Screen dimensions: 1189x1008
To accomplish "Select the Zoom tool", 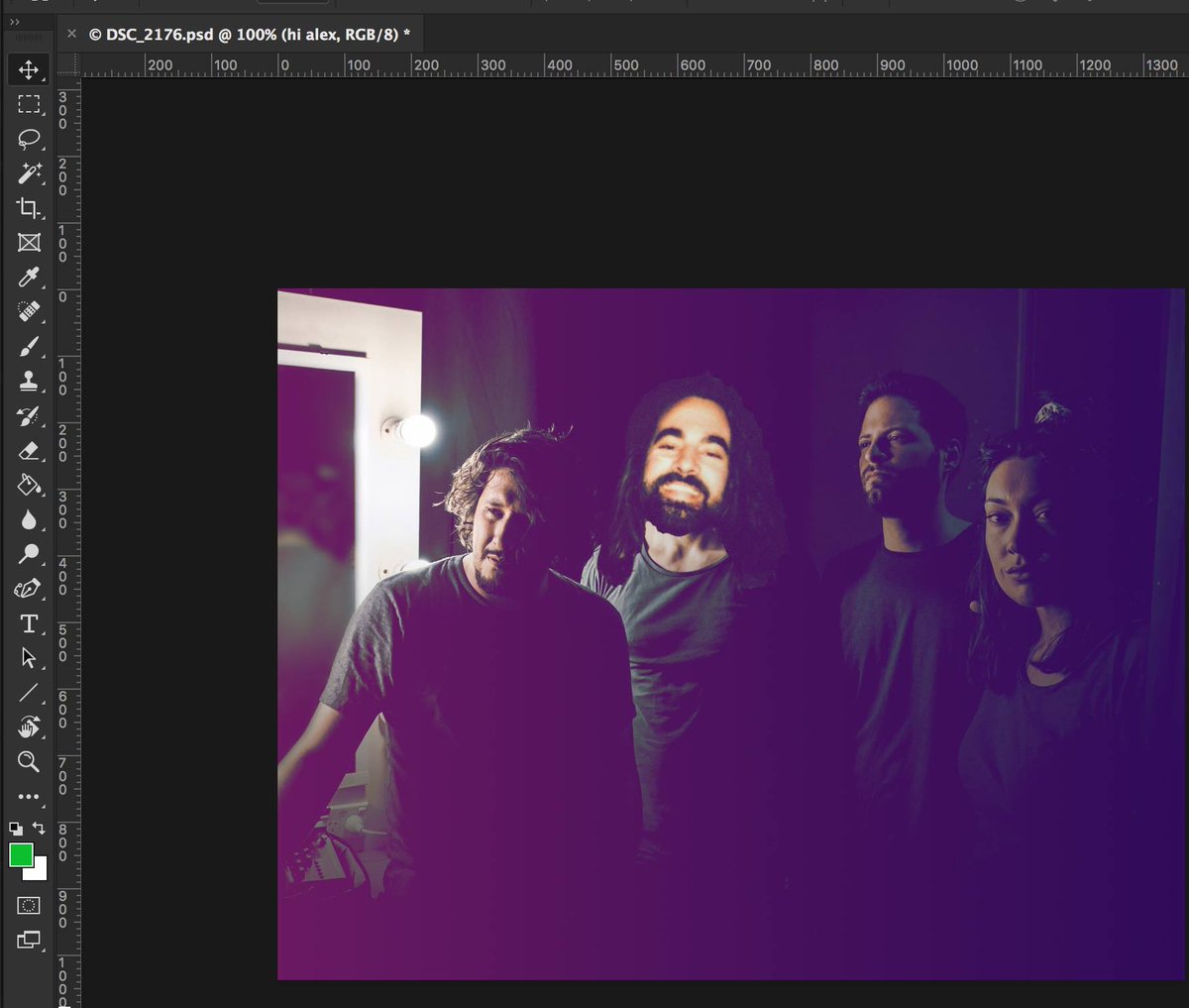I will coord(29,762).
